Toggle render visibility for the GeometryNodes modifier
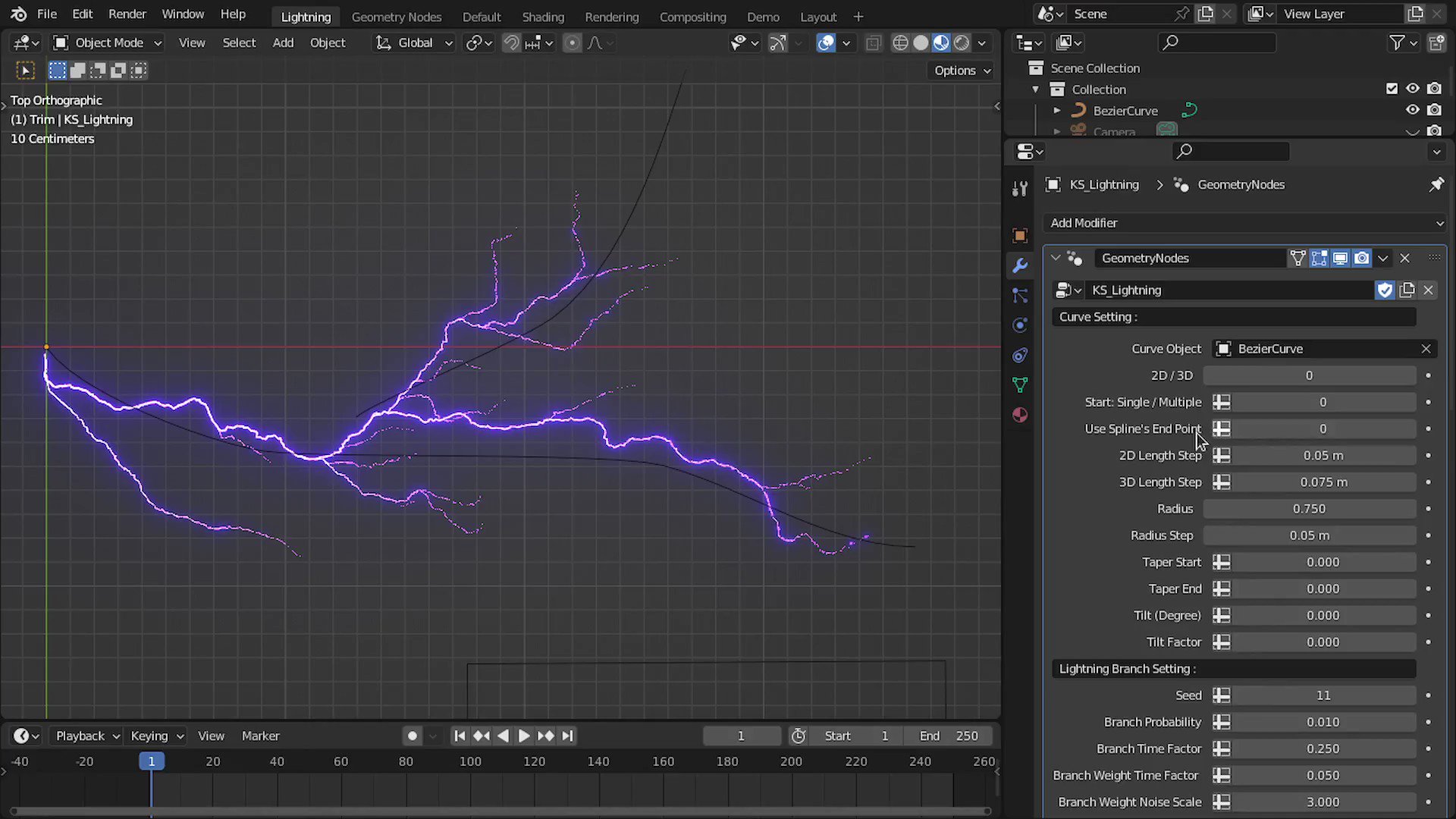The width and height of the screenshot is (1456, 819). (1362, 258)
